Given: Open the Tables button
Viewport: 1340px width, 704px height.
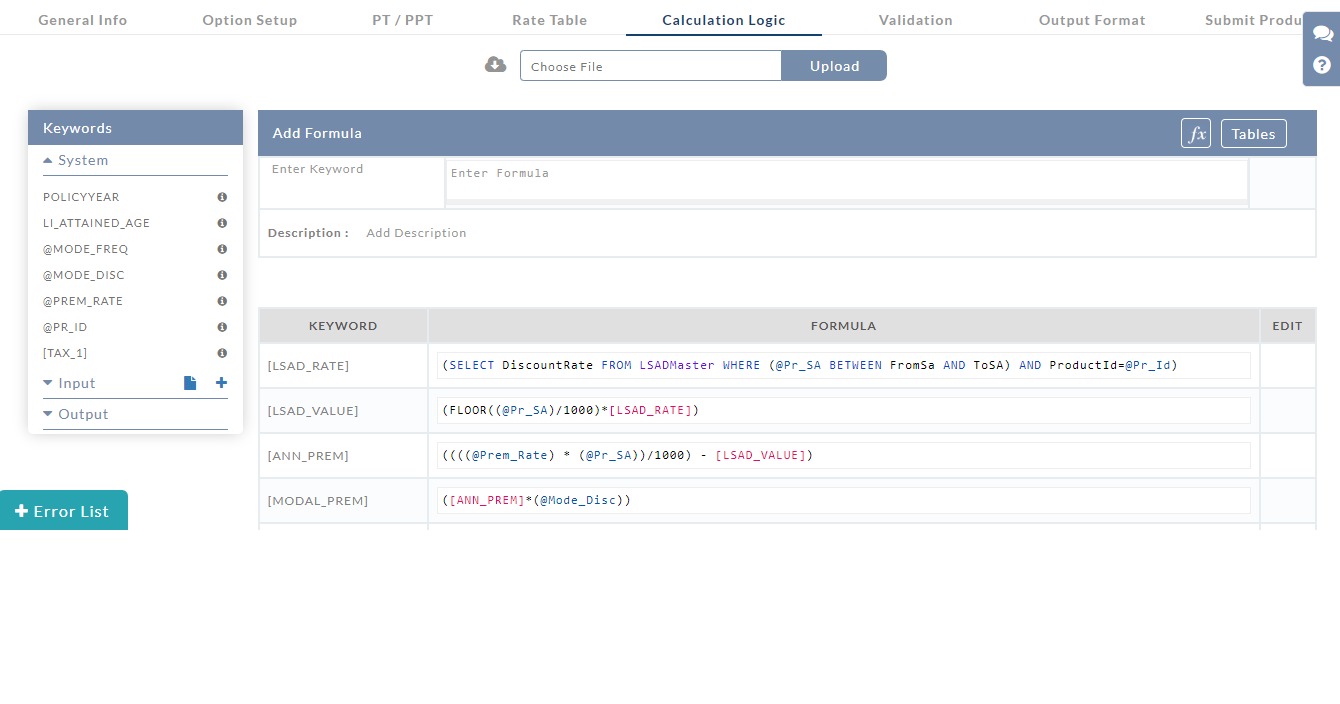Looking at the screenshot, I should (1253, 134).
